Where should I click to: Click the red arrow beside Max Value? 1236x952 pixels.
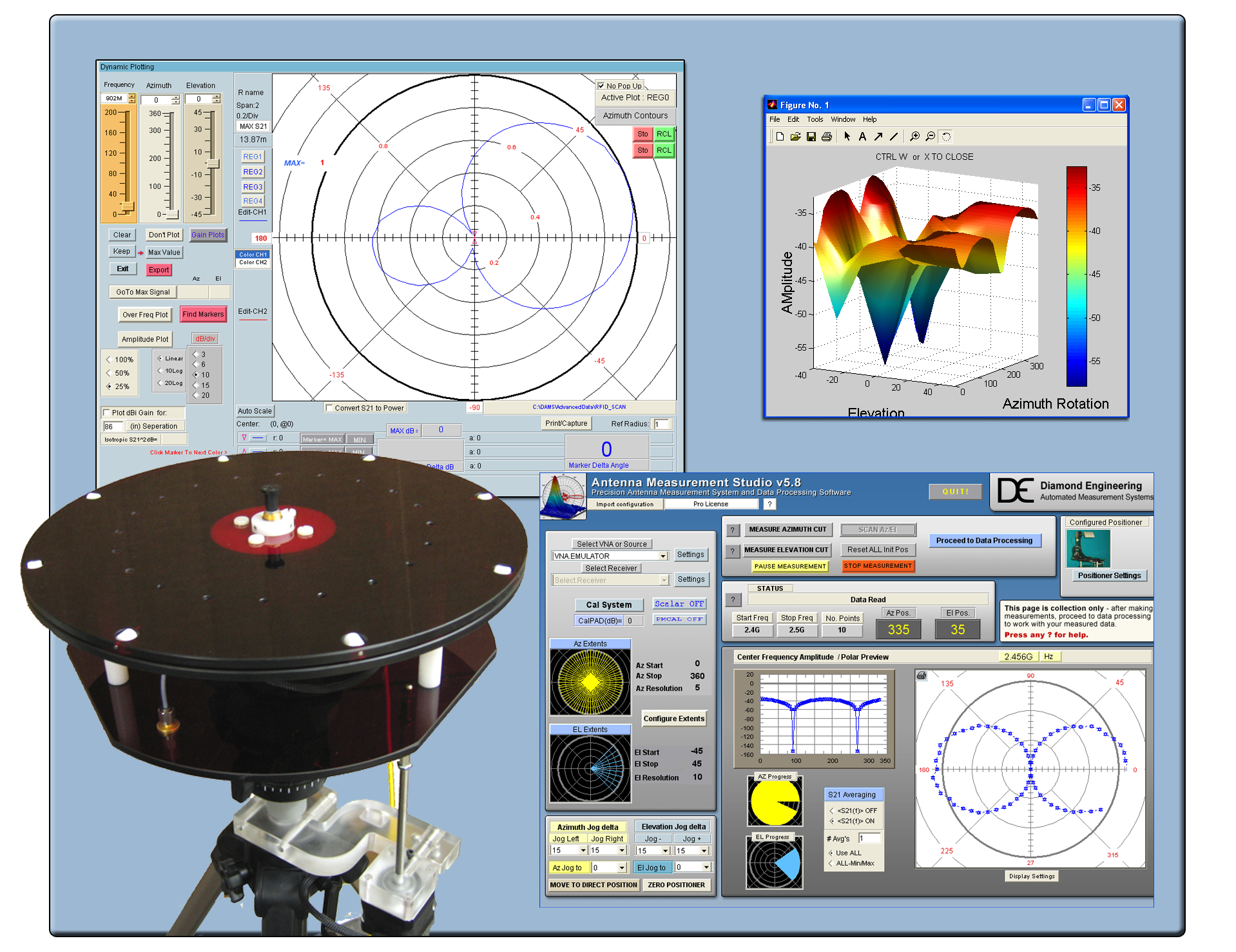coord(140,253)
